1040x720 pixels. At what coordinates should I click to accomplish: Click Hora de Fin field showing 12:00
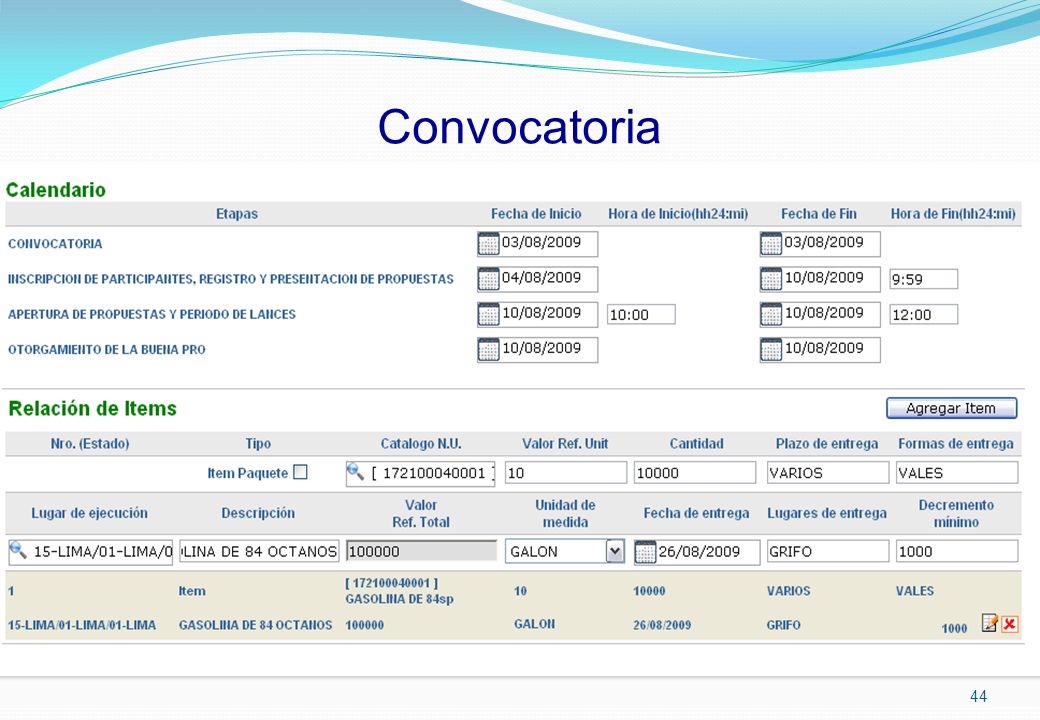pyautogui.click(x=923, y=314)
